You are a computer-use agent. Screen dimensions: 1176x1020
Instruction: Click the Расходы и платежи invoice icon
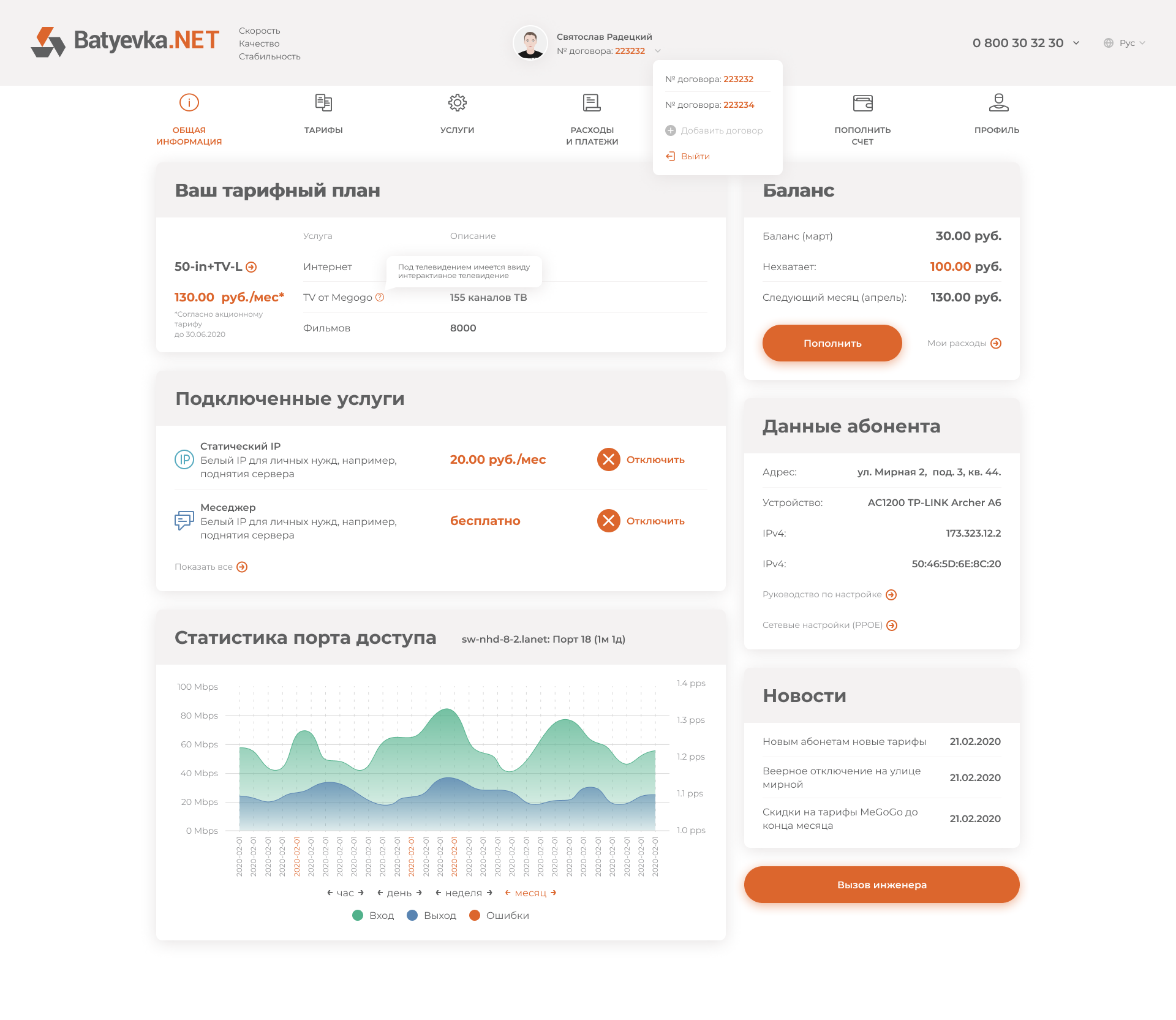pyautogui.click(x=592, y=104)
